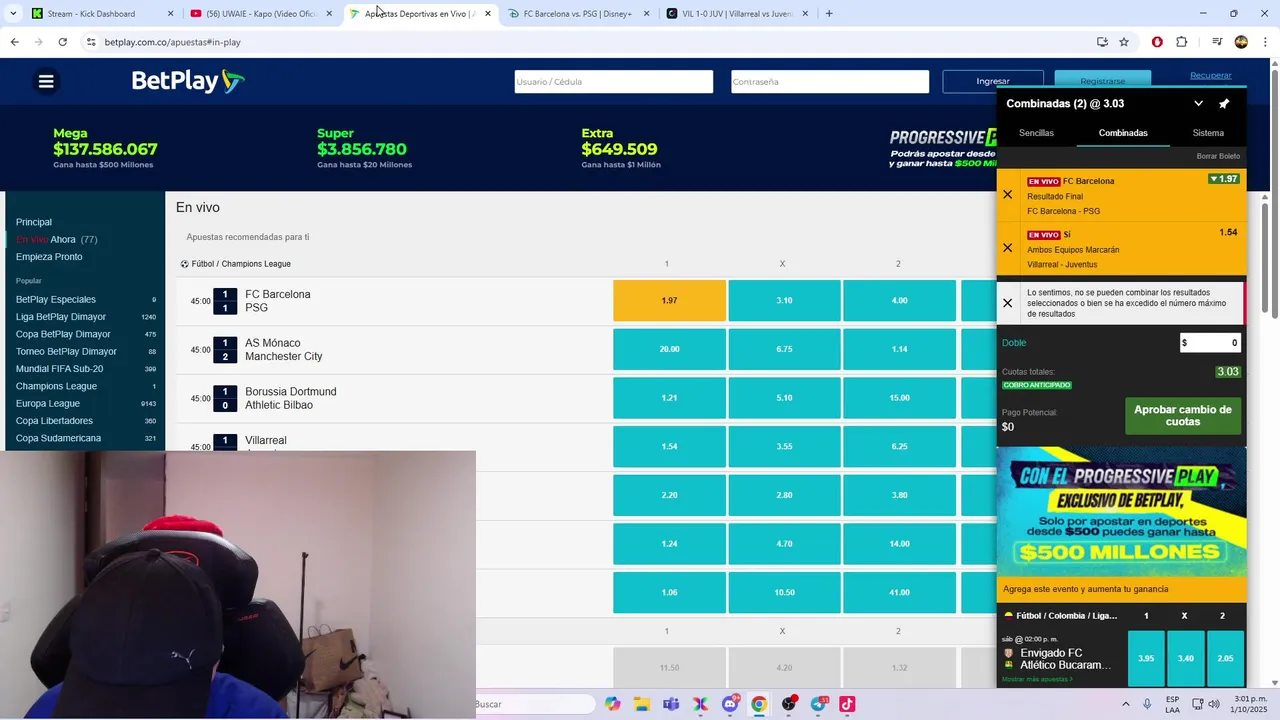
Task: Click the red Opera-style extension icon
Action: tap(1157, 42)
